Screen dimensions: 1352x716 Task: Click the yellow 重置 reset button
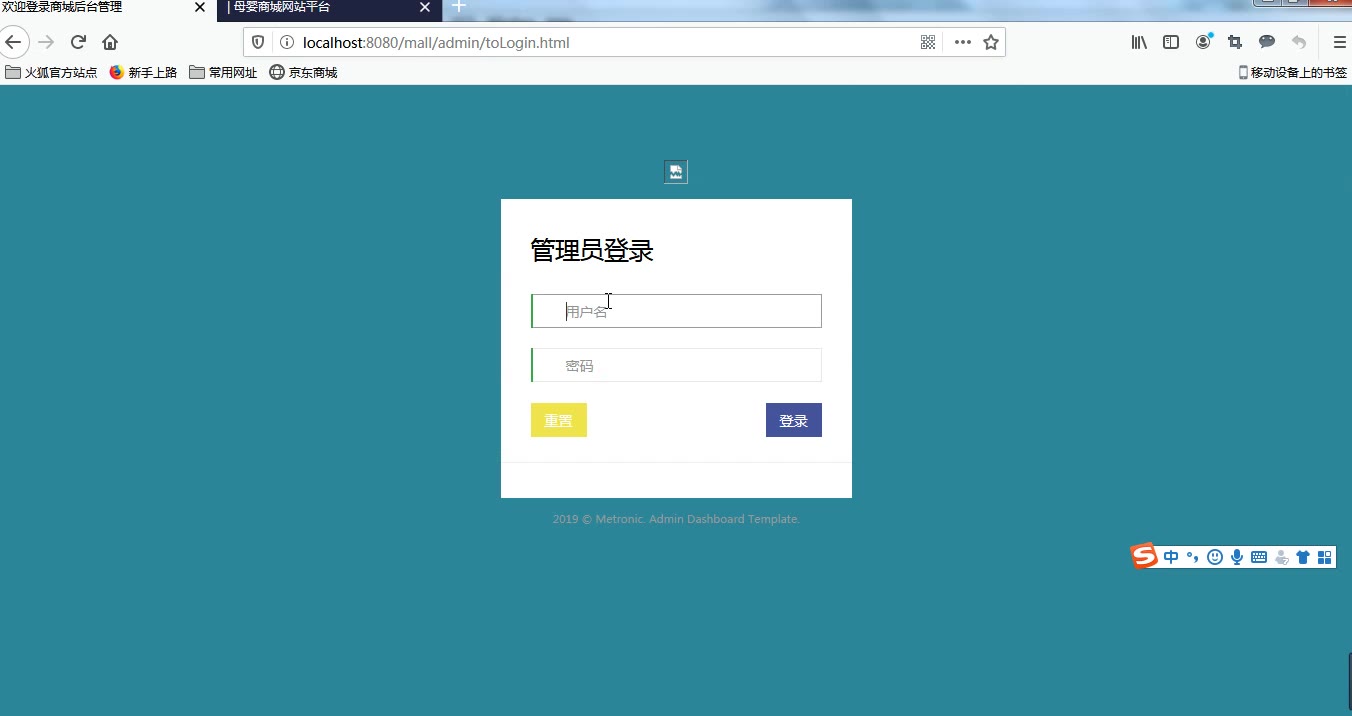pyautogui.click(x=558, y=420)
